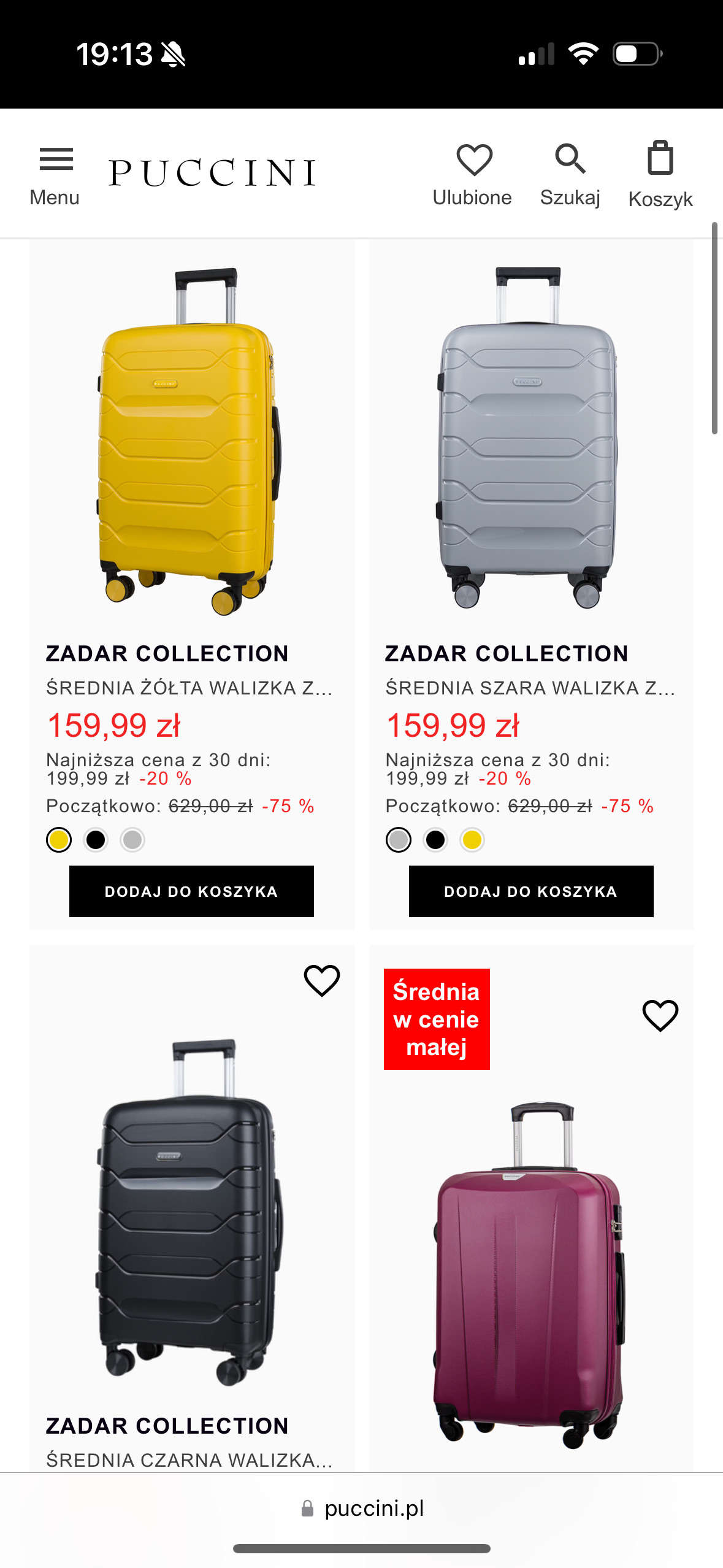
Task: Open the hamburger Menu icon
Action: (55, 161)
